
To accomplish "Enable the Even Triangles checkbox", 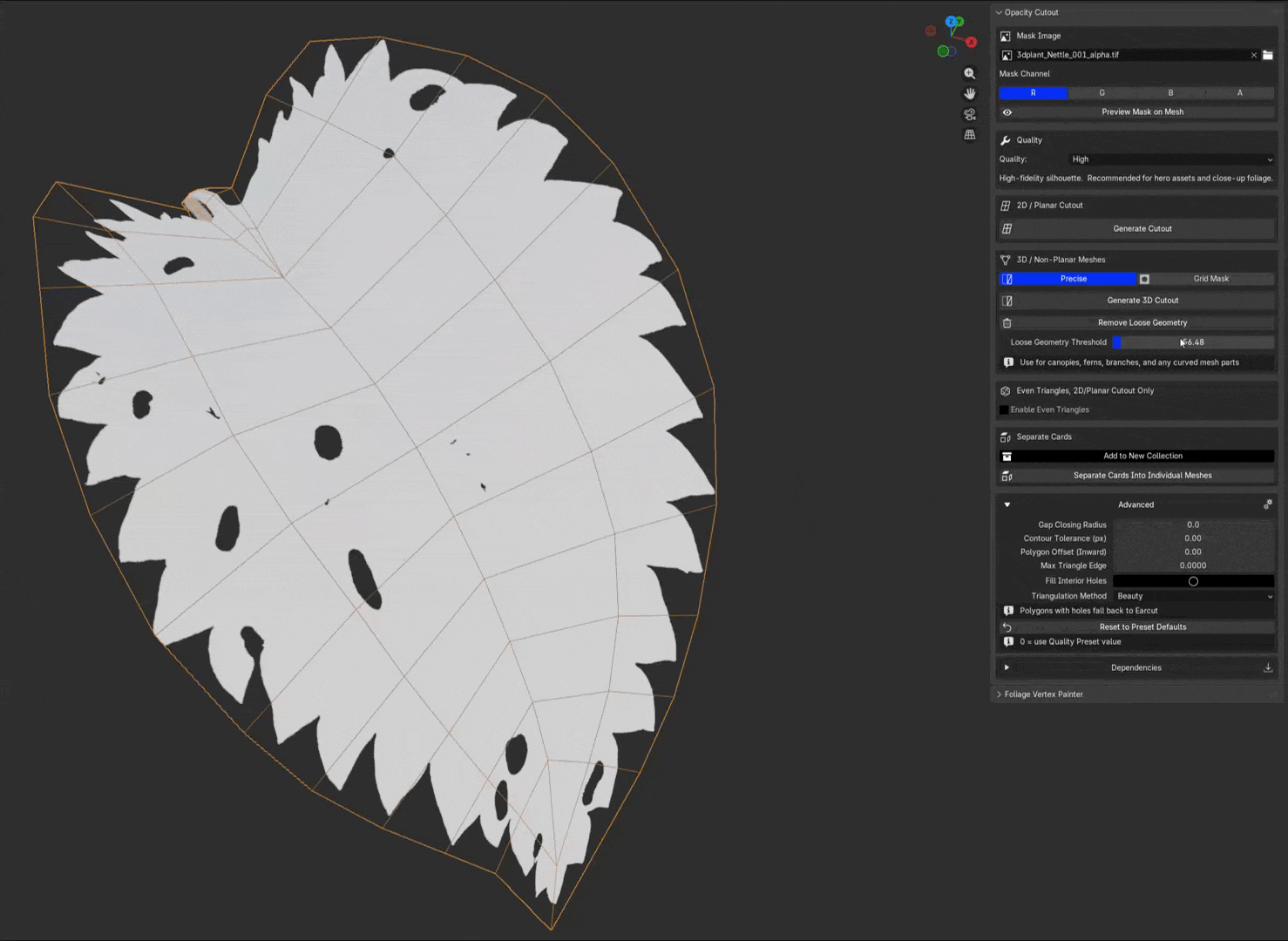I will pos(1004,410).
